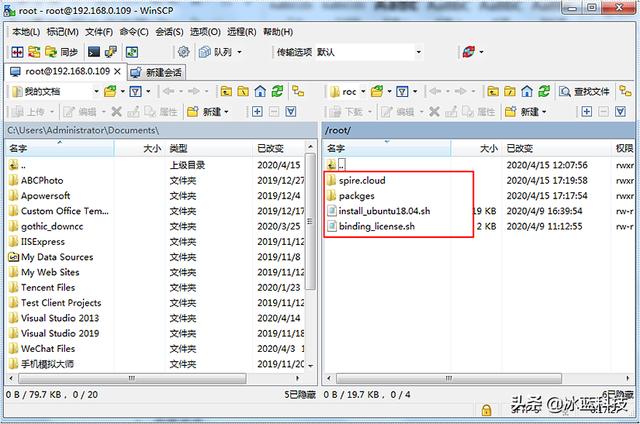Go to local root directory icon
The height and width of the screenshot is (424, 640).
pos(243,91)
